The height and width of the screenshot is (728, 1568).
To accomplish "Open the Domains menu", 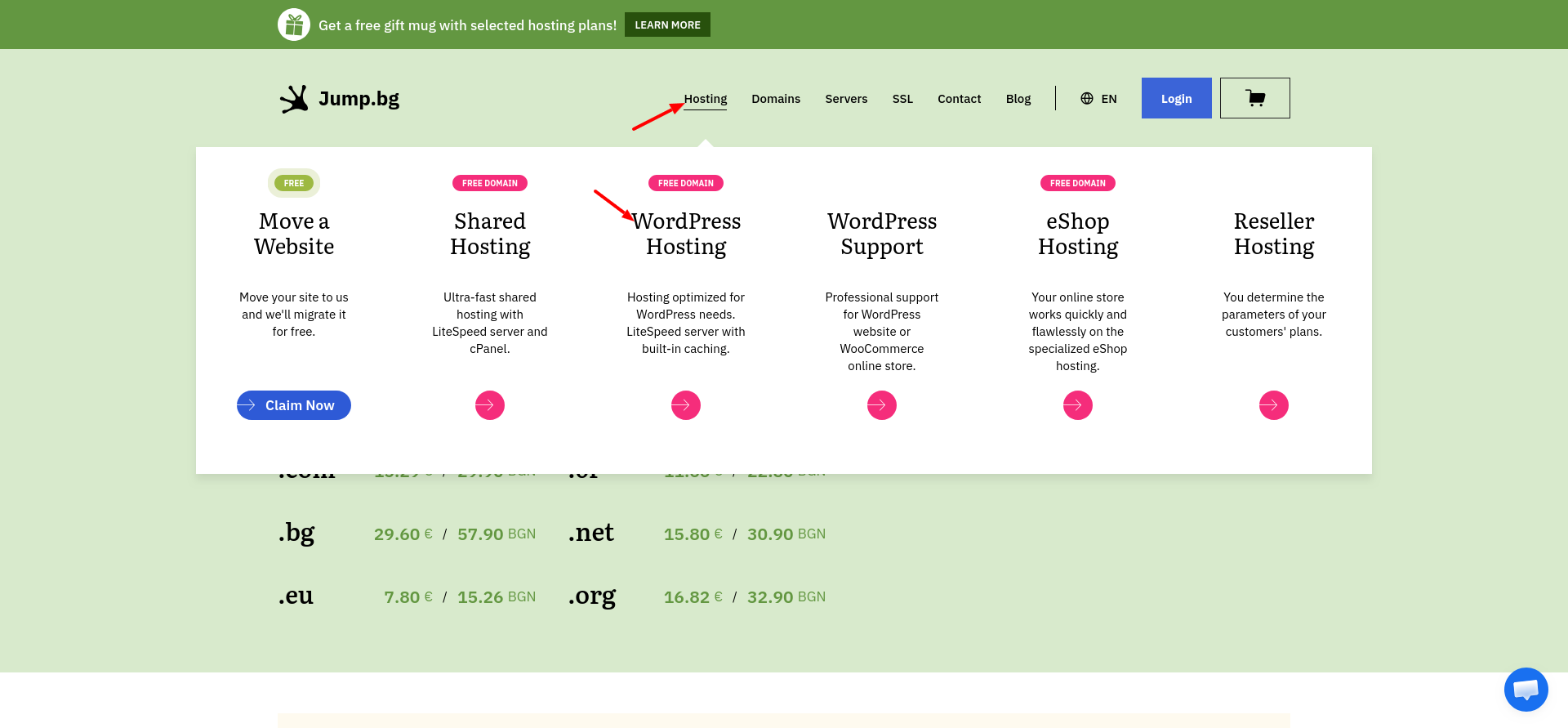I will [x=776, y=99].
